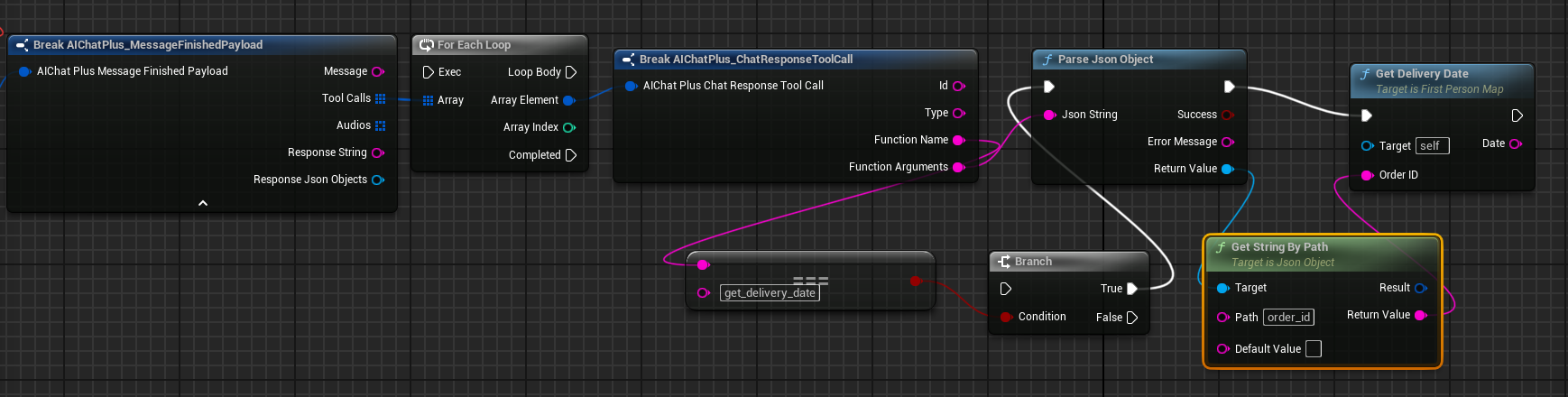Image resolution: width=1568 pixels, height=397 pixels.
Task: Click Parse Json Object exec input pin
Action: tap(1049, 87)
